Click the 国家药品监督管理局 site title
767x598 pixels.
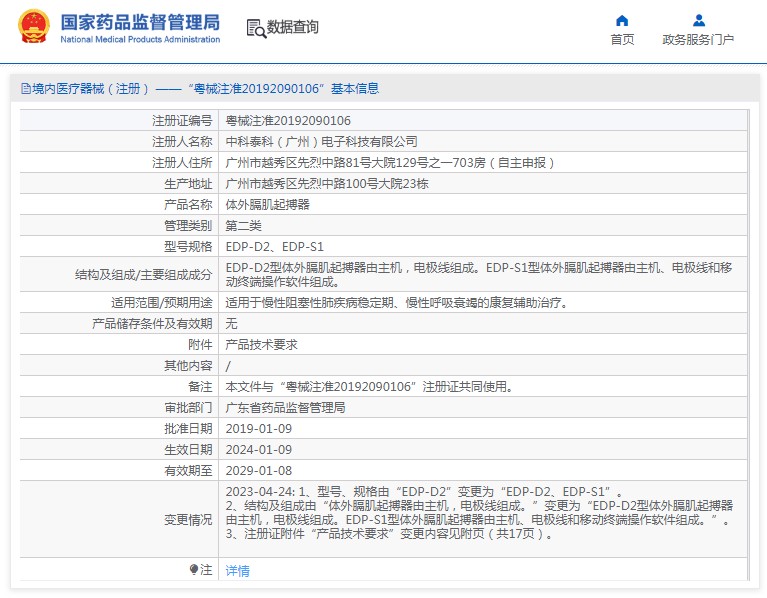tap(140, 22)
